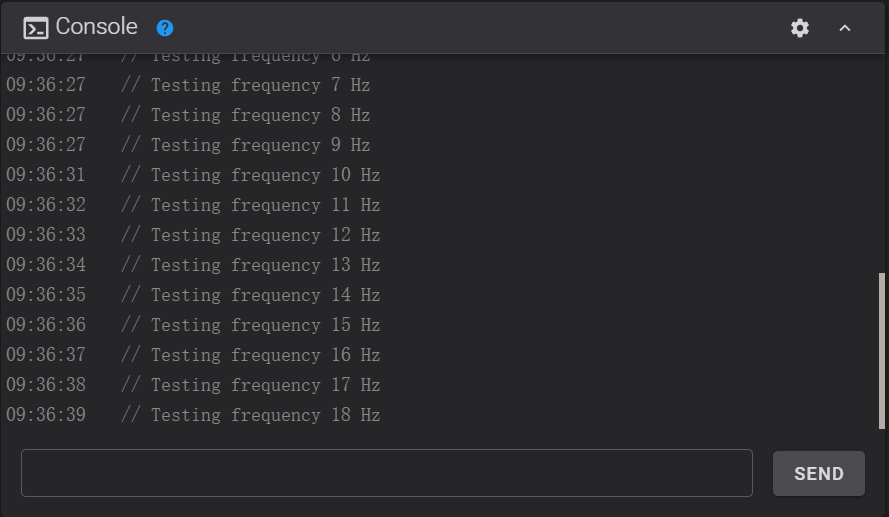
Task: Click the 09:36:35 timestamp
Action: click(x=46, y=295)
